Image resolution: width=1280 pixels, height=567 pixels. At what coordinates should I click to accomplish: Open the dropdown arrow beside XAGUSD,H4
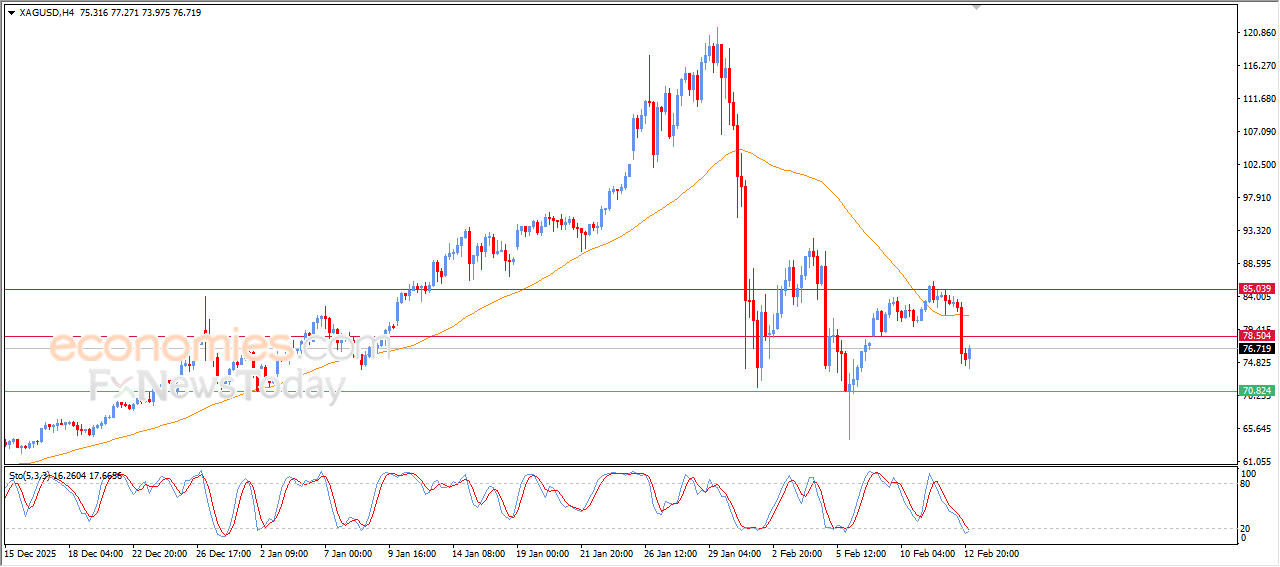click(11, 13)
